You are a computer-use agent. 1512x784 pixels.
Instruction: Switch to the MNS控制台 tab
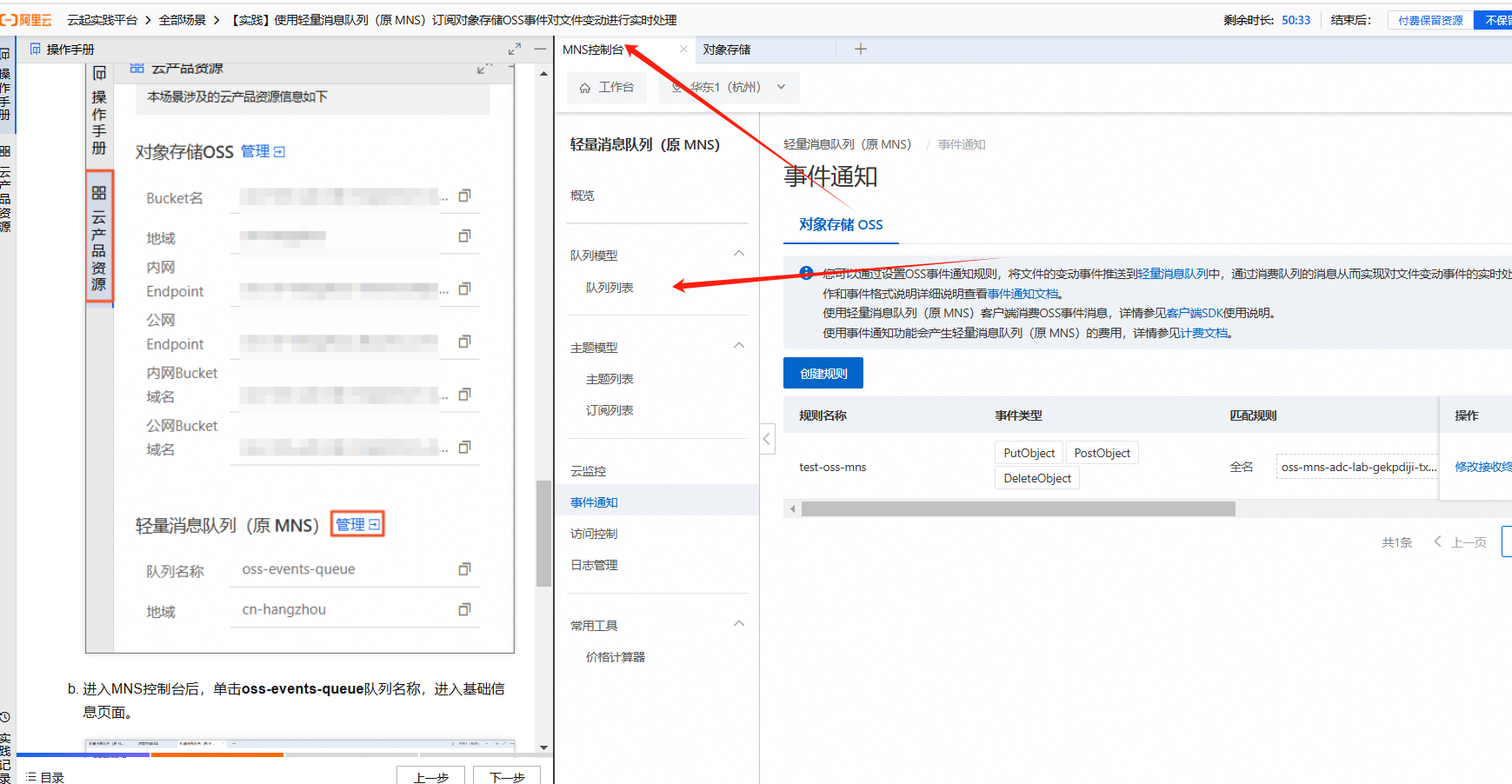[593, 50]
